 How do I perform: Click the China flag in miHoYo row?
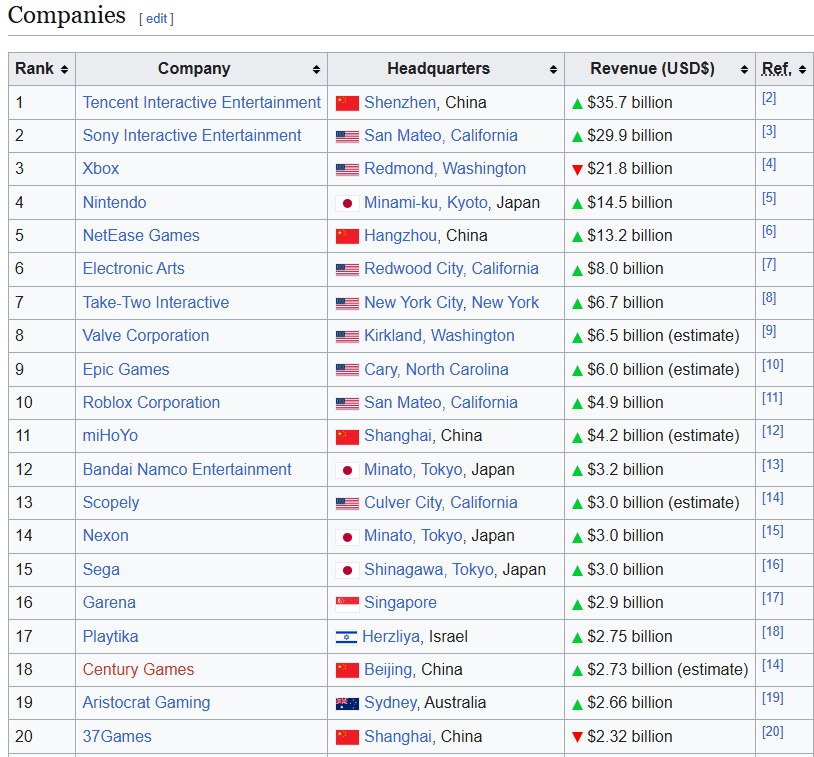click(x=347, y=437)
